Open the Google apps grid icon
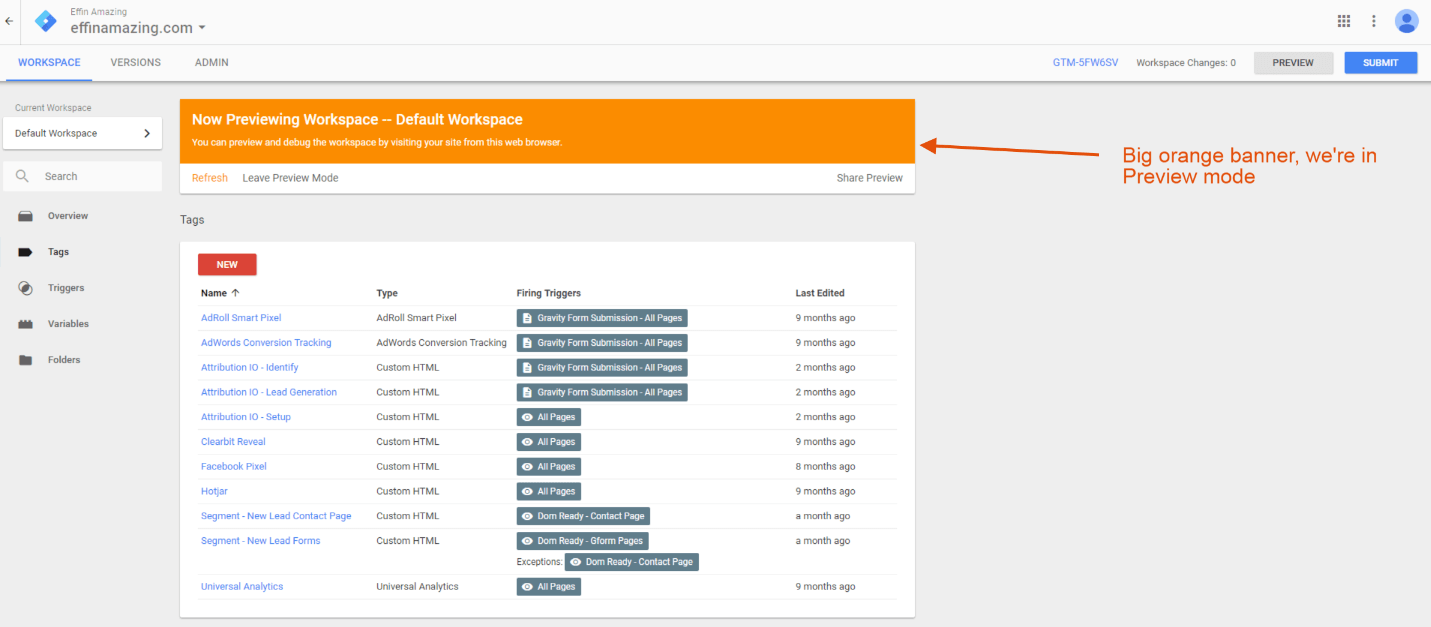The height and width of the screenshot is (627, 1431). (1343, 20)
